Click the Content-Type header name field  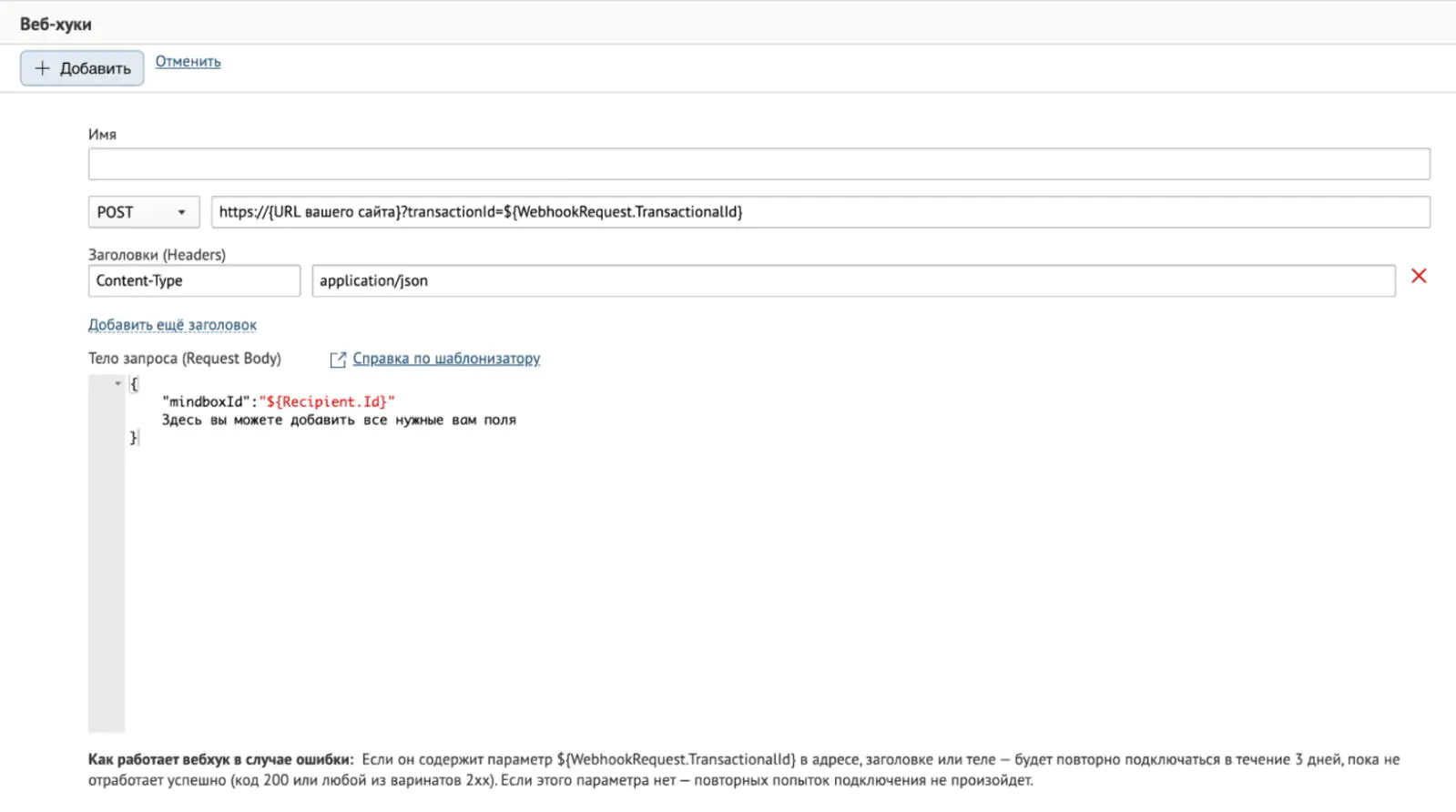194,280
